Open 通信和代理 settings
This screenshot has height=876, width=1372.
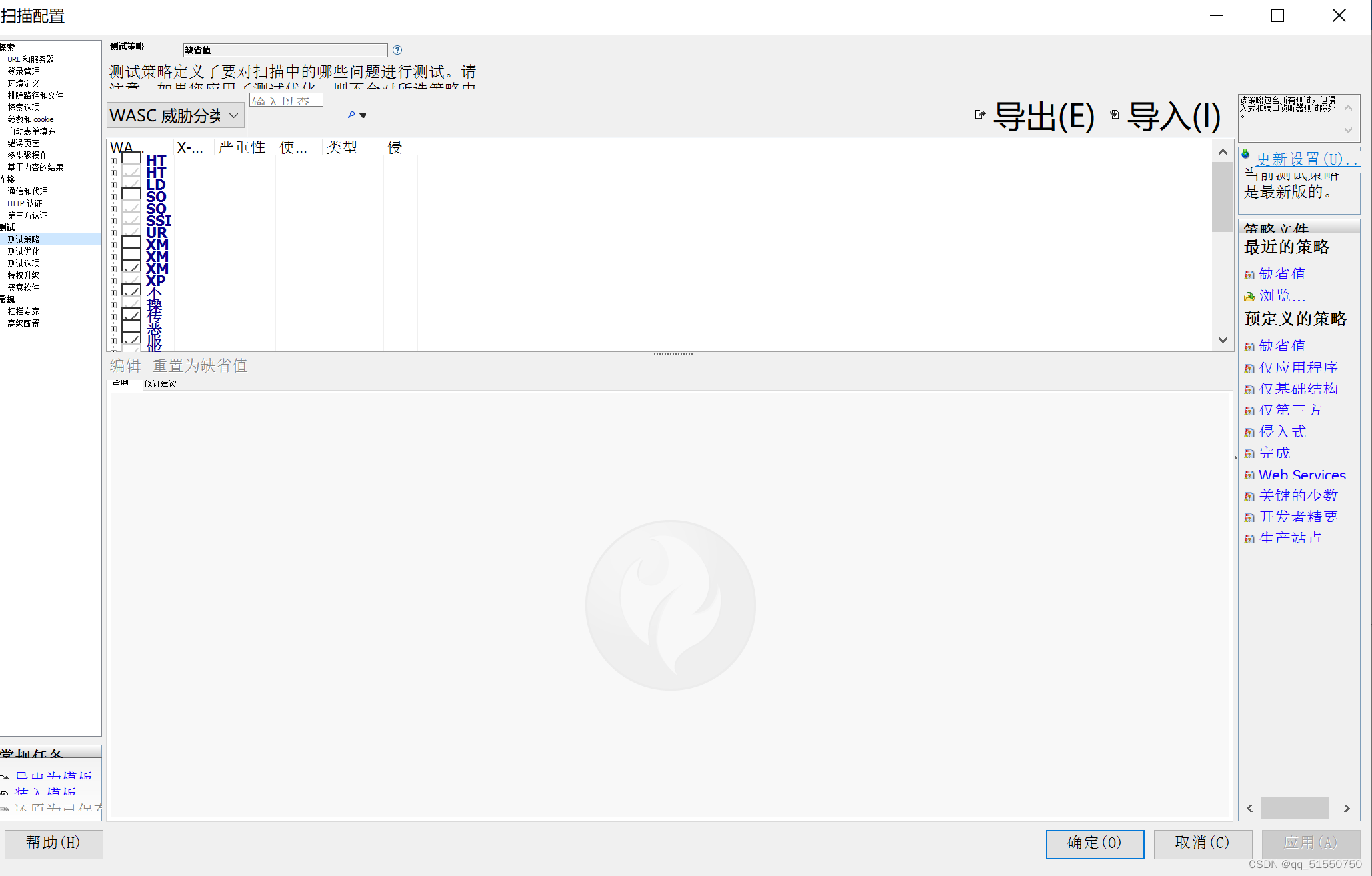28,191
